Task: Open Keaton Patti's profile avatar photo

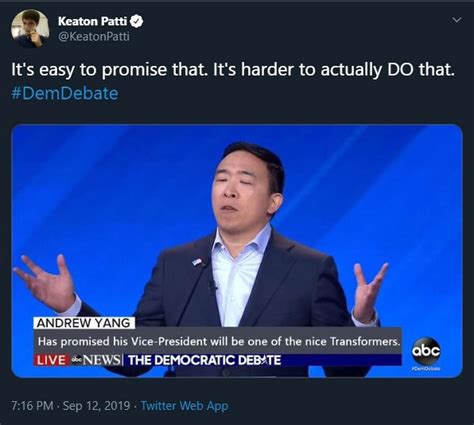Action: click(30, 28)
